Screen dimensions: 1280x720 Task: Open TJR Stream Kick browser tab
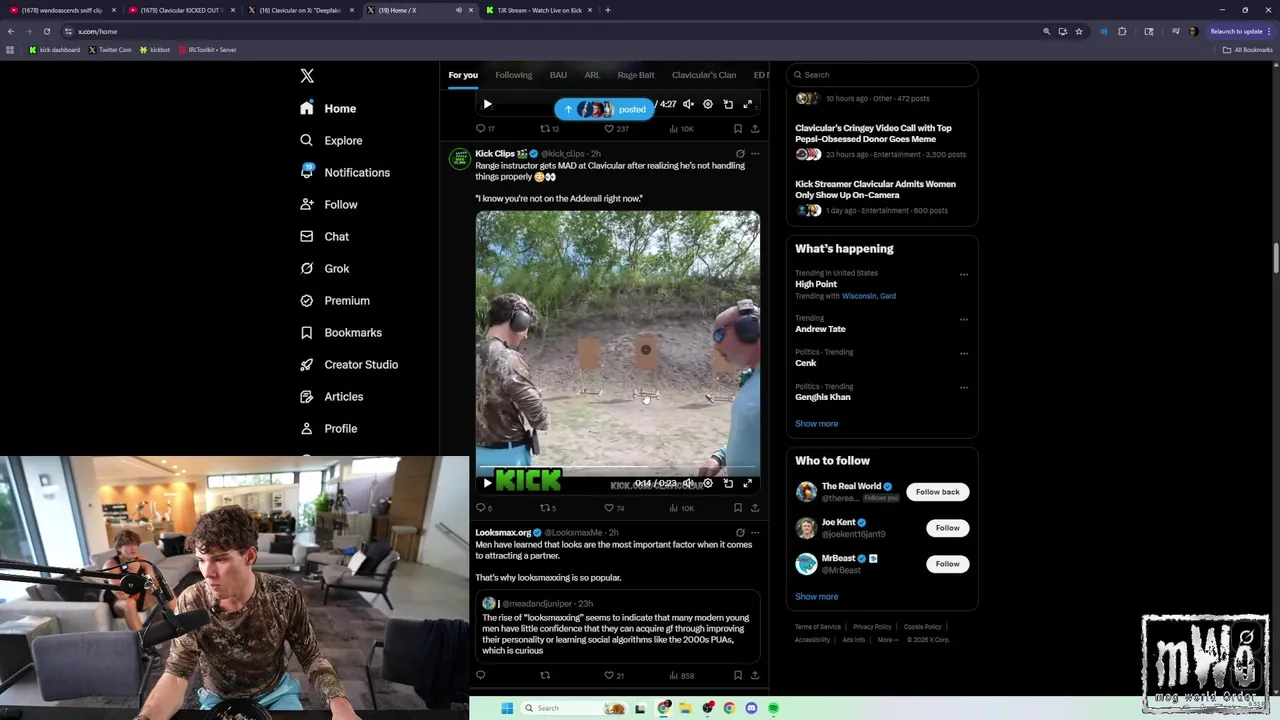coord(540,10)
